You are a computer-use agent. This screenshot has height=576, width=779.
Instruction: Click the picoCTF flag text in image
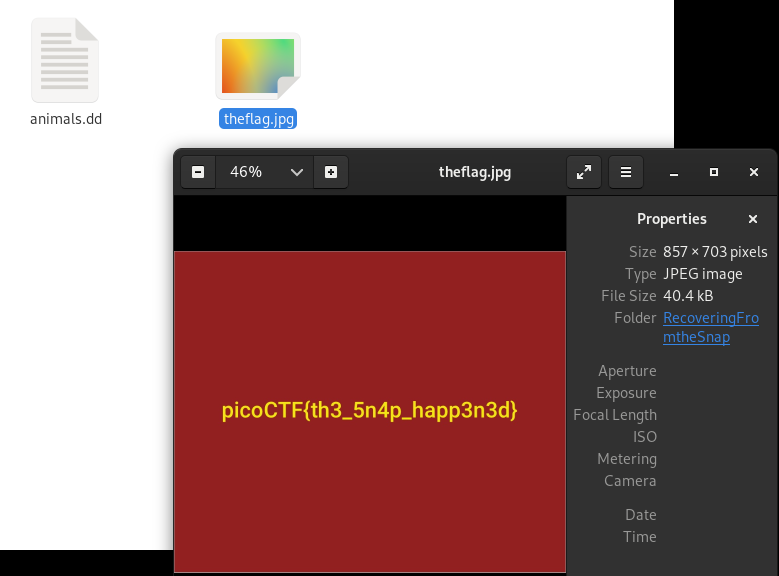370,411
